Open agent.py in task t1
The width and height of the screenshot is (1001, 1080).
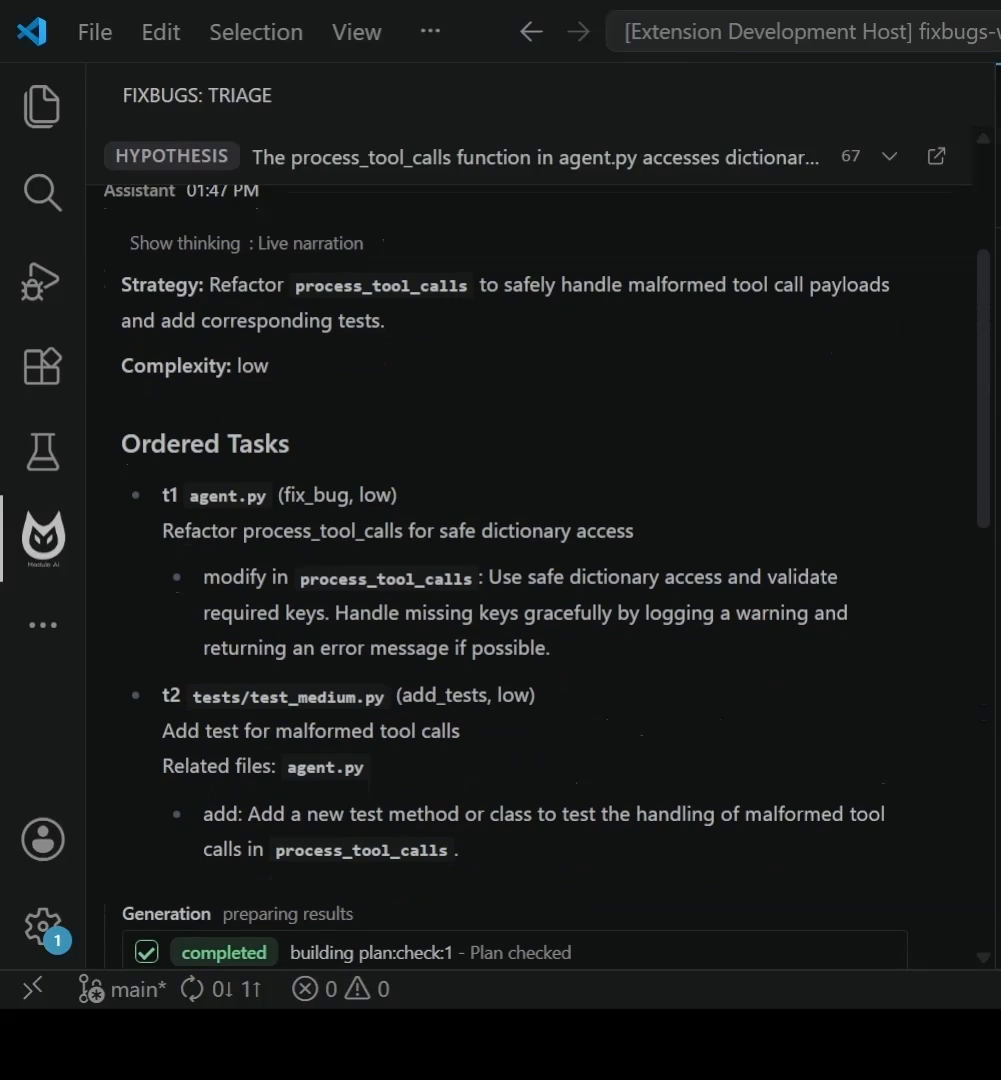(x=227, y=496)
